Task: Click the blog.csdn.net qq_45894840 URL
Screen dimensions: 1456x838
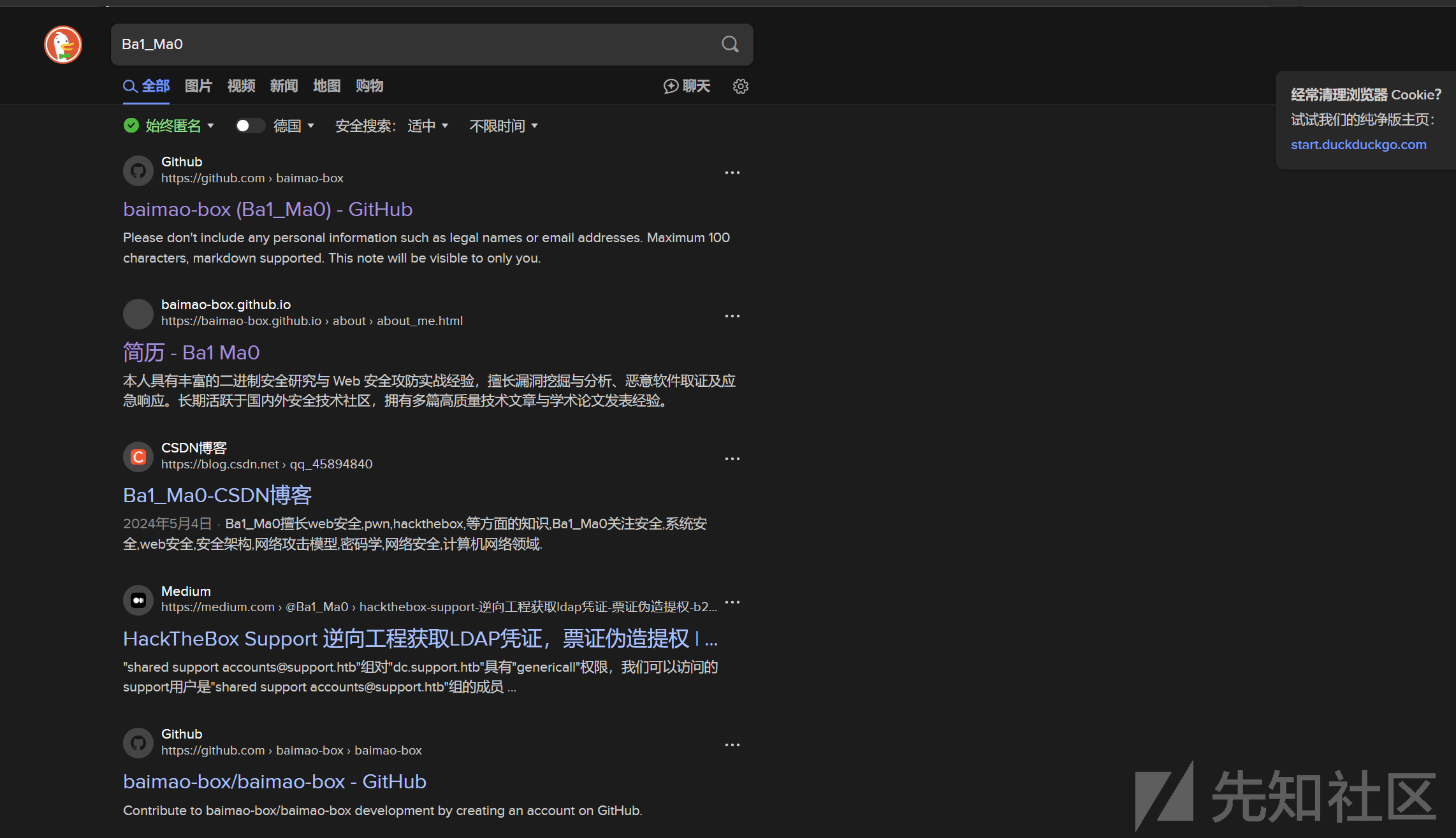Action: pyautogui.click(x=266, y=465)
